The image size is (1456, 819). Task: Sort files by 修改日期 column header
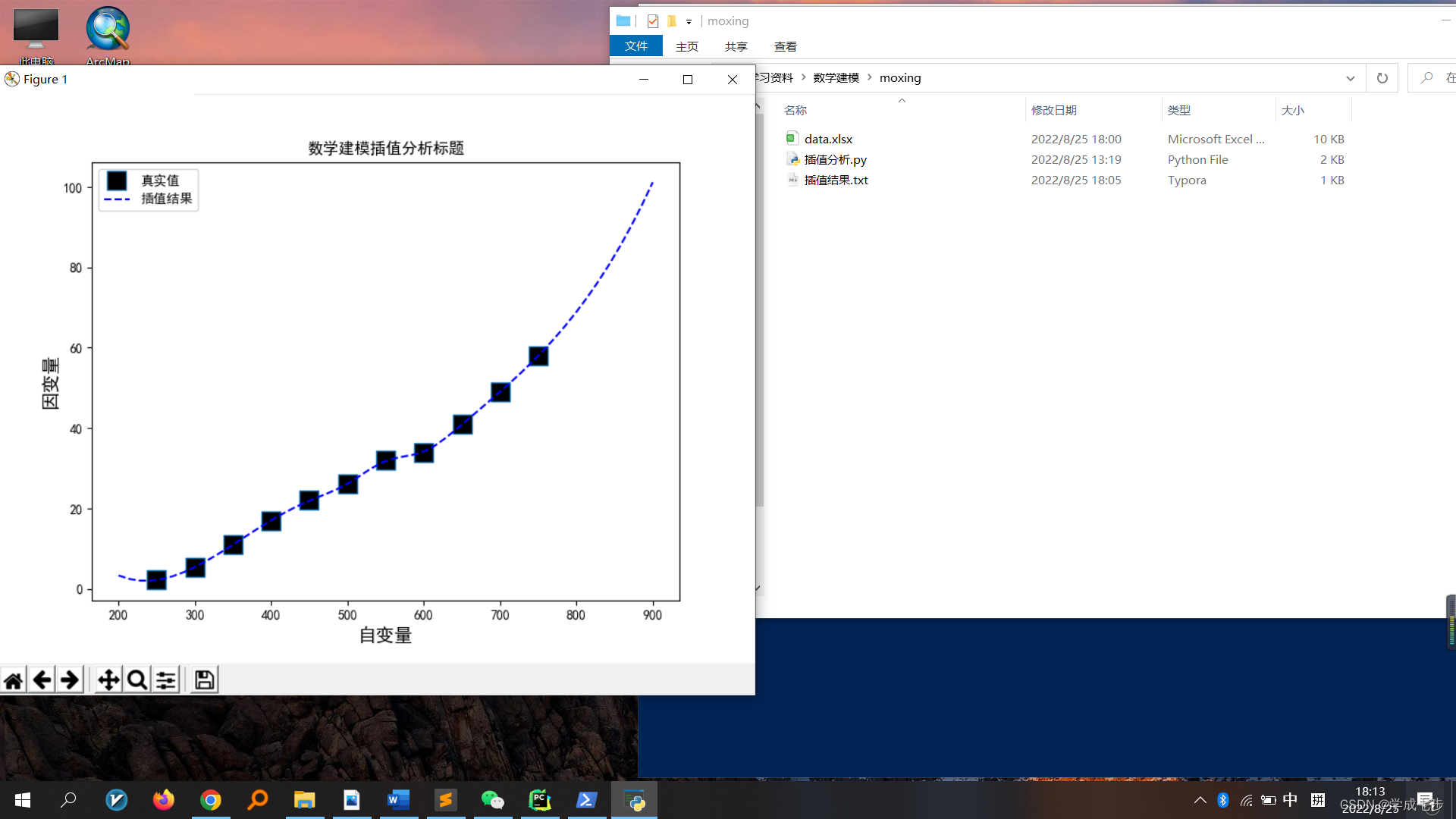tap(1053, 110)
